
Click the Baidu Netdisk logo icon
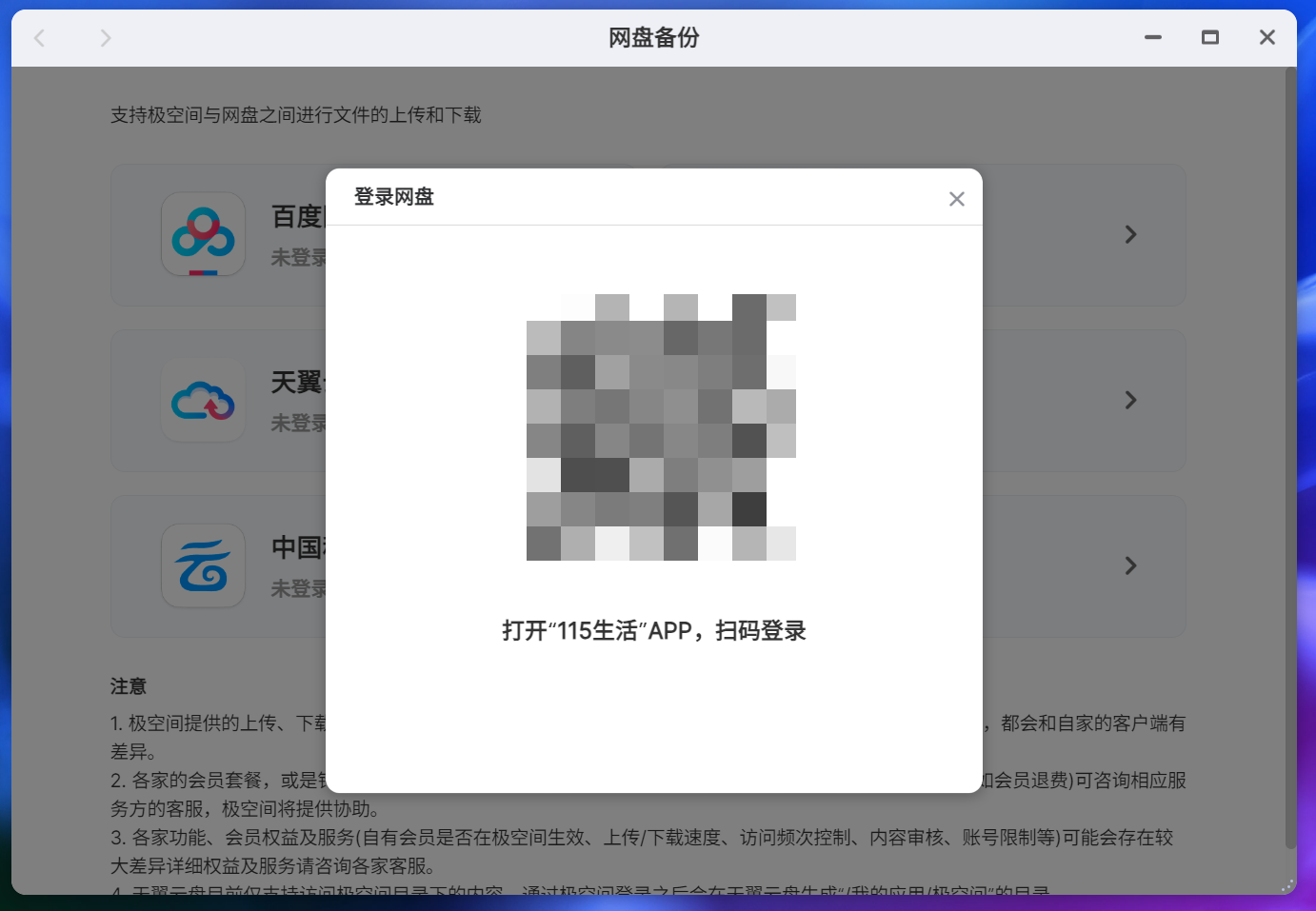(203, 234)
